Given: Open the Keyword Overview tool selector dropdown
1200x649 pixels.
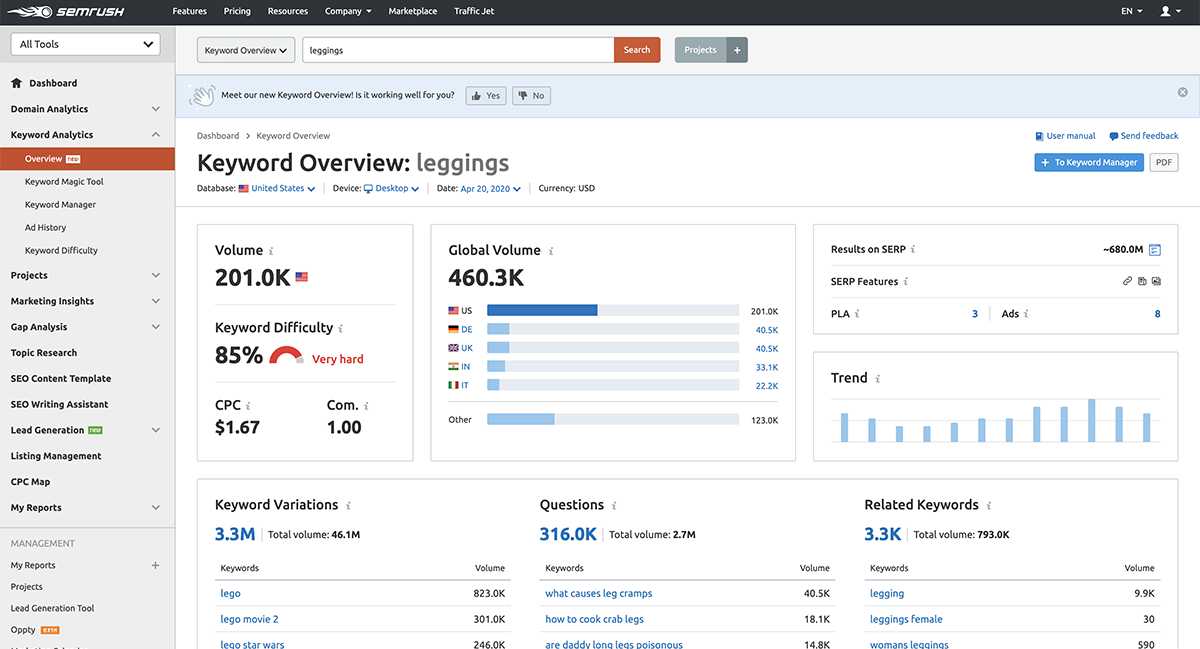Looking at the screenshot, I should coord(246,50).
